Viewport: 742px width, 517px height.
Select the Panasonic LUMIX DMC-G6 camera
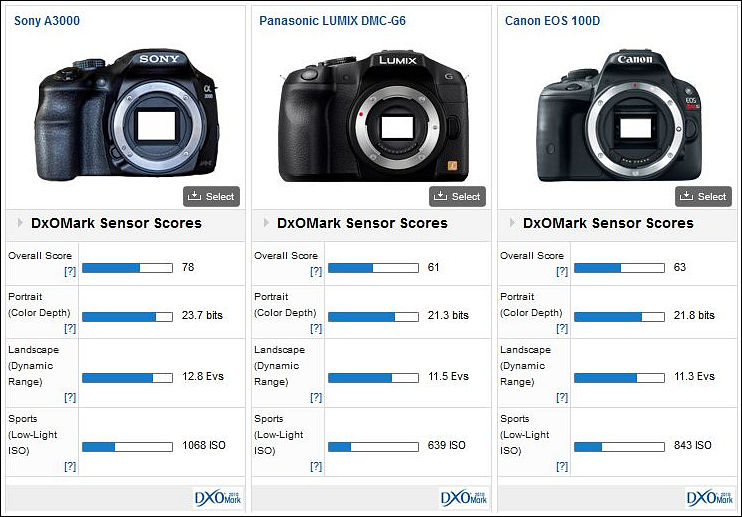tap(458, 196)
